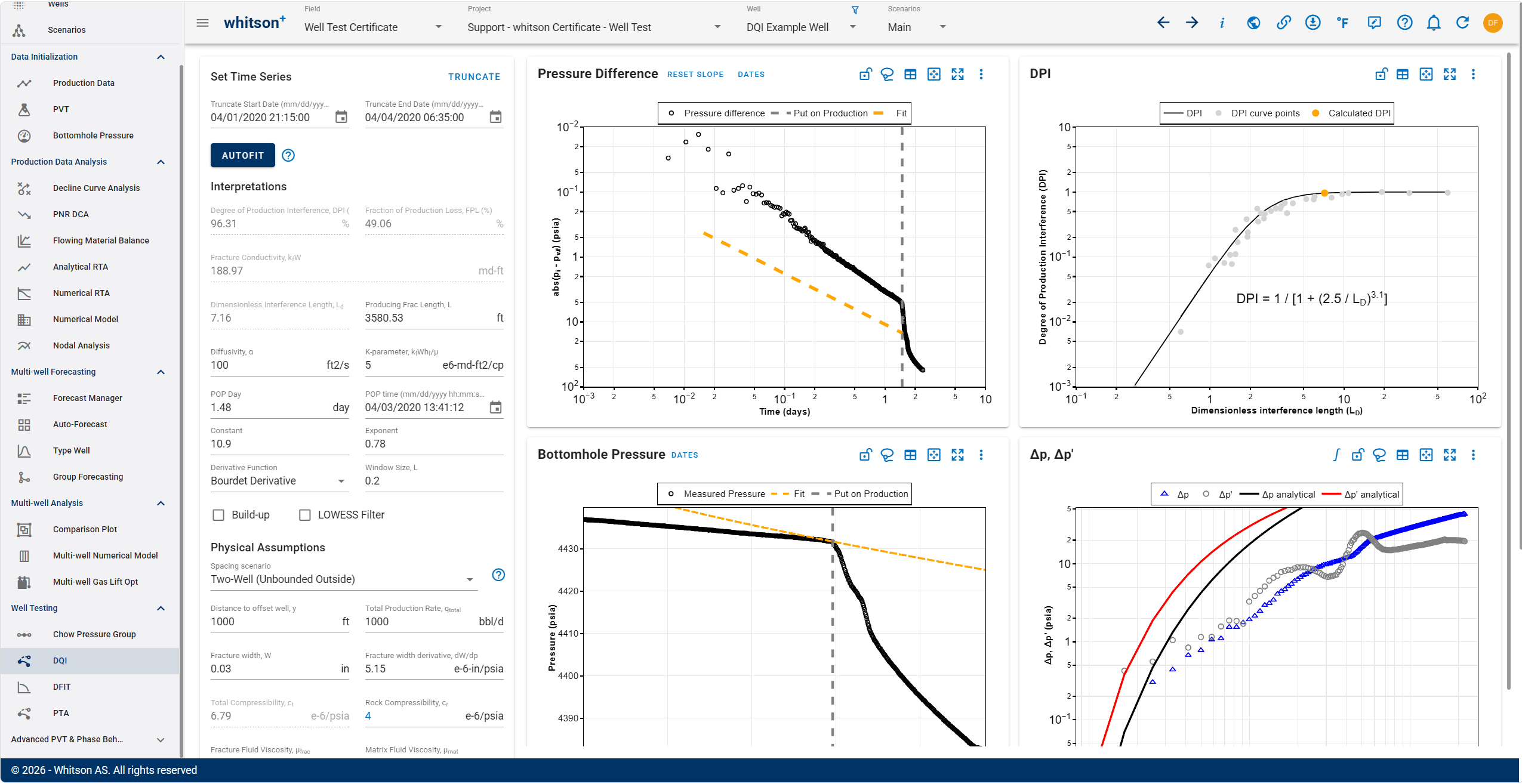Open help icon beside Spacing scenario
The height and width of the screenshot is (784, 1522).
tap(498, 575)
